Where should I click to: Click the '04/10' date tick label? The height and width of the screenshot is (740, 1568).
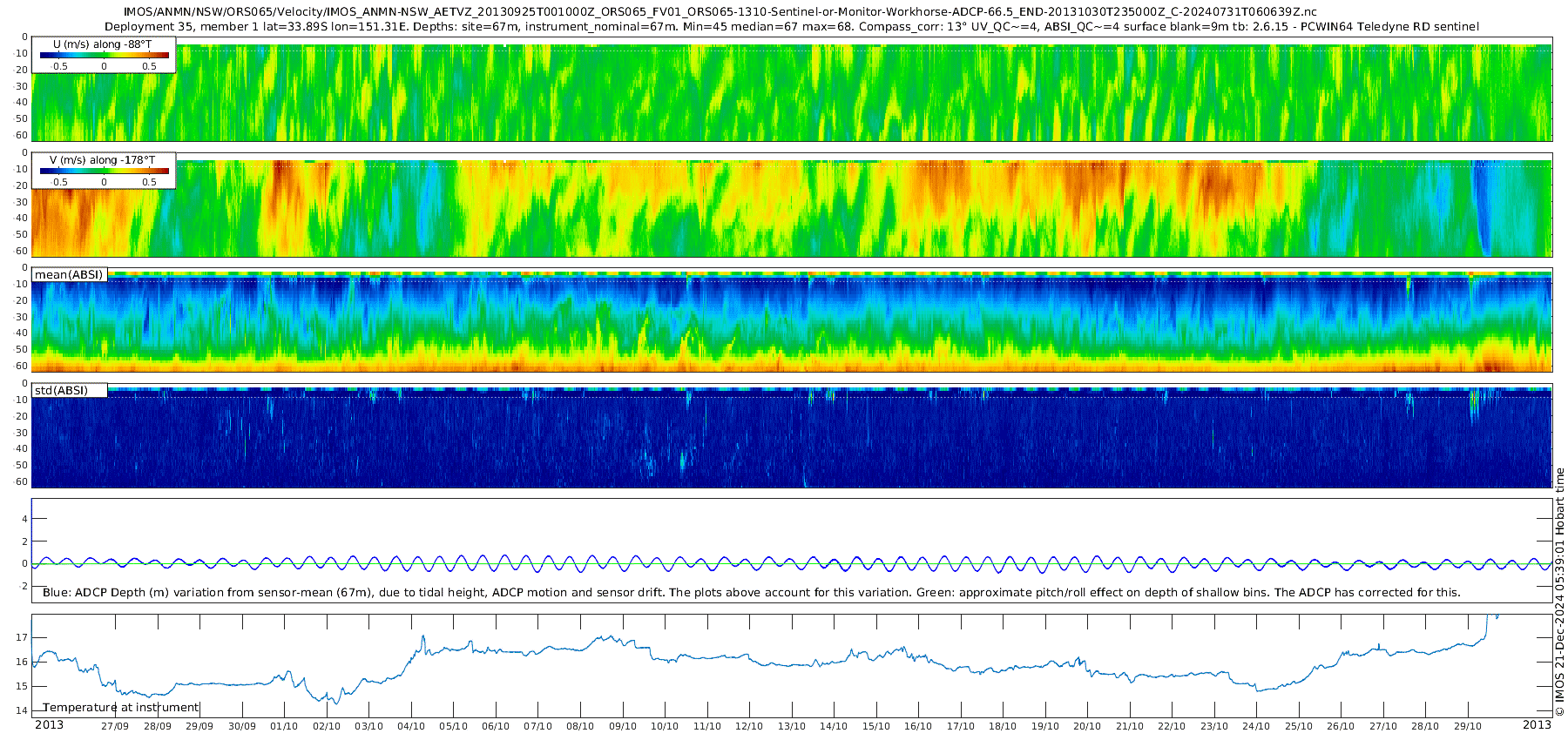411,726
